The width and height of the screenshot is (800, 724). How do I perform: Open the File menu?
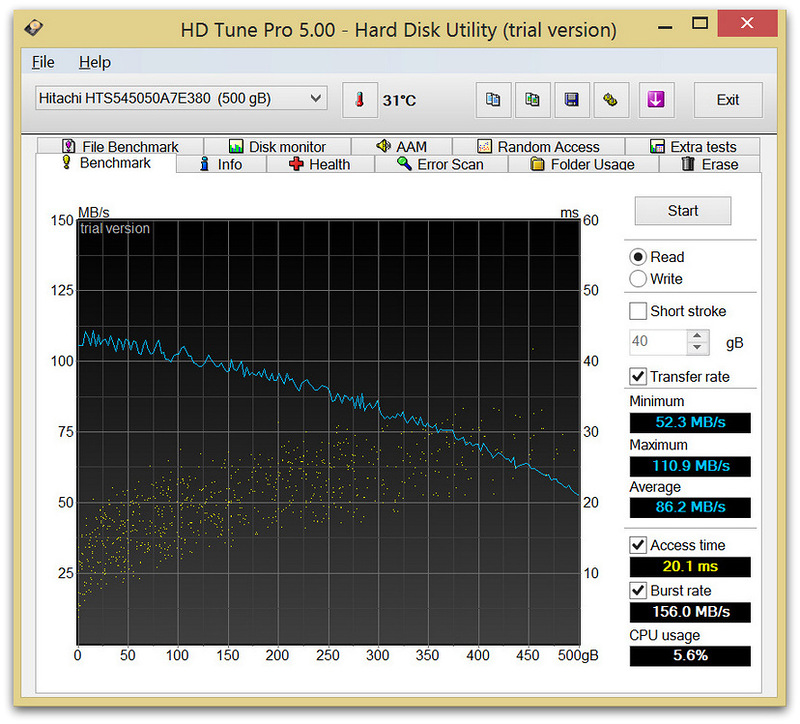43,62
